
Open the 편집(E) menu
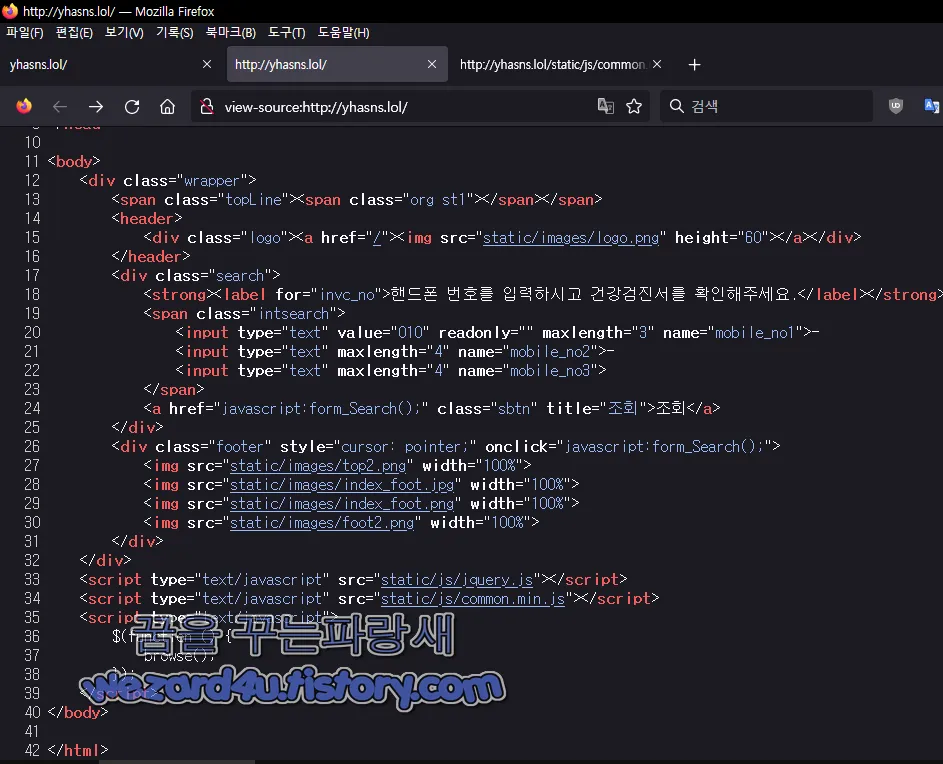[x=74, y=32]
